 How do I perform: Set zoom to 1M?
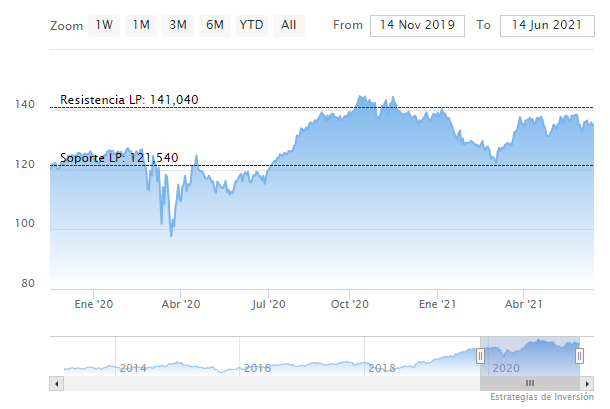click(x=141, y=25)
